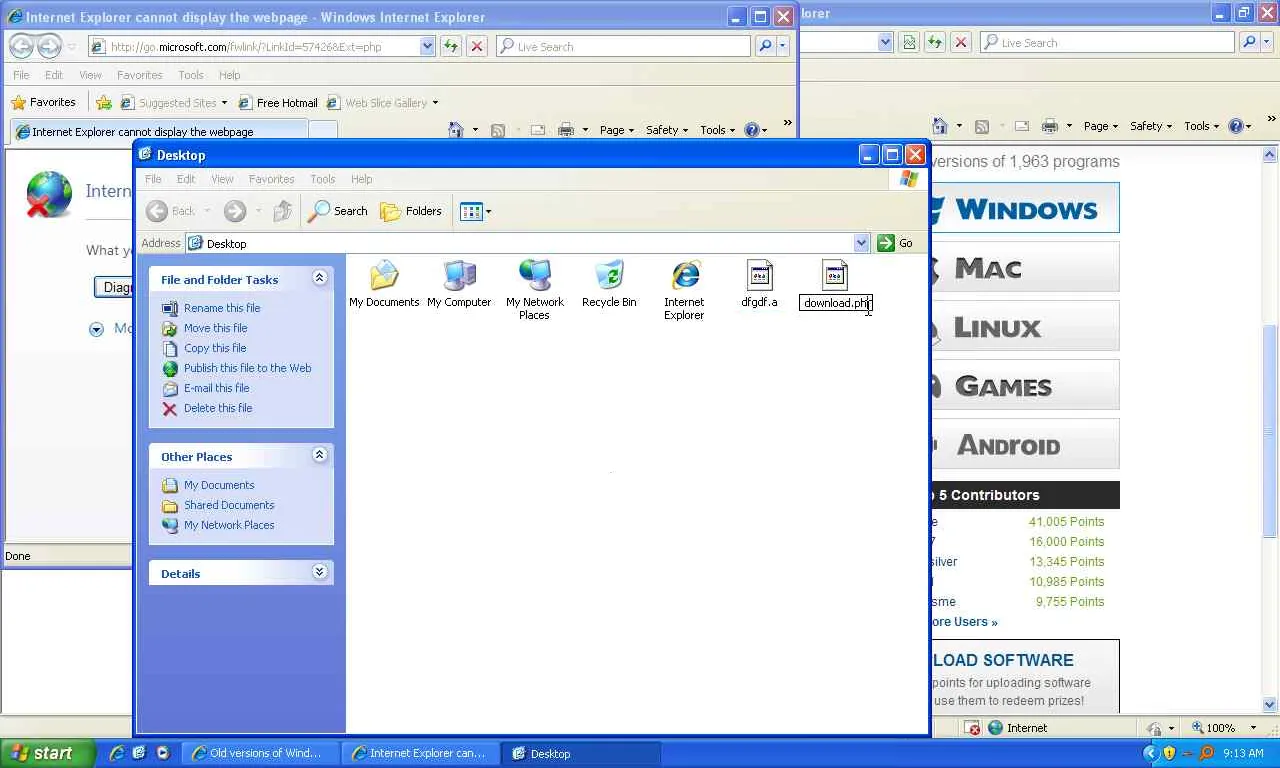Viewport: 1280px width, 768px height.
Task: Open My Documents icon in Desktop window
Action: click(x=384, y=275)
